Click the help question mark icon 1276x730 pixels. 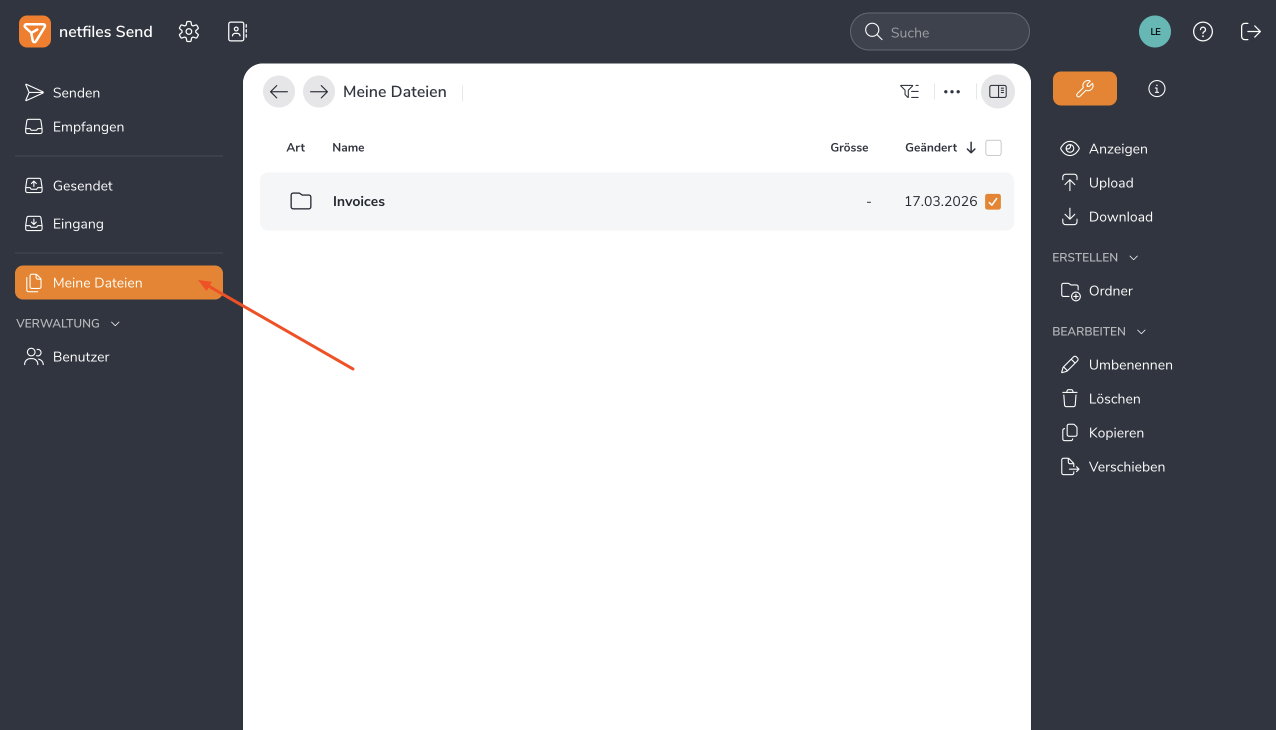tap(1203, 32)
